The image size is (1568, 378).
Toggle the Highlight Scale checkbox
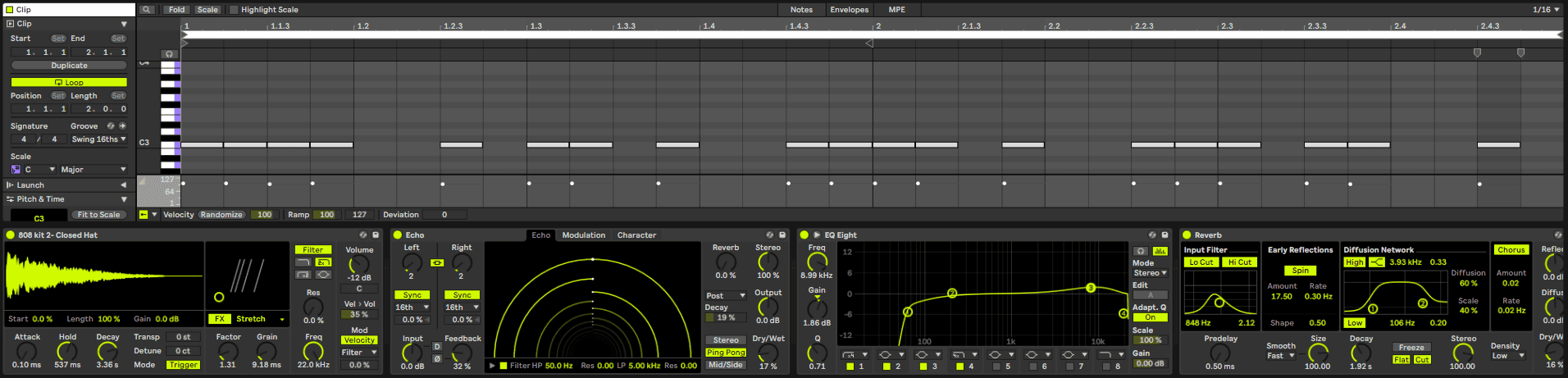[x=234, y=10]
